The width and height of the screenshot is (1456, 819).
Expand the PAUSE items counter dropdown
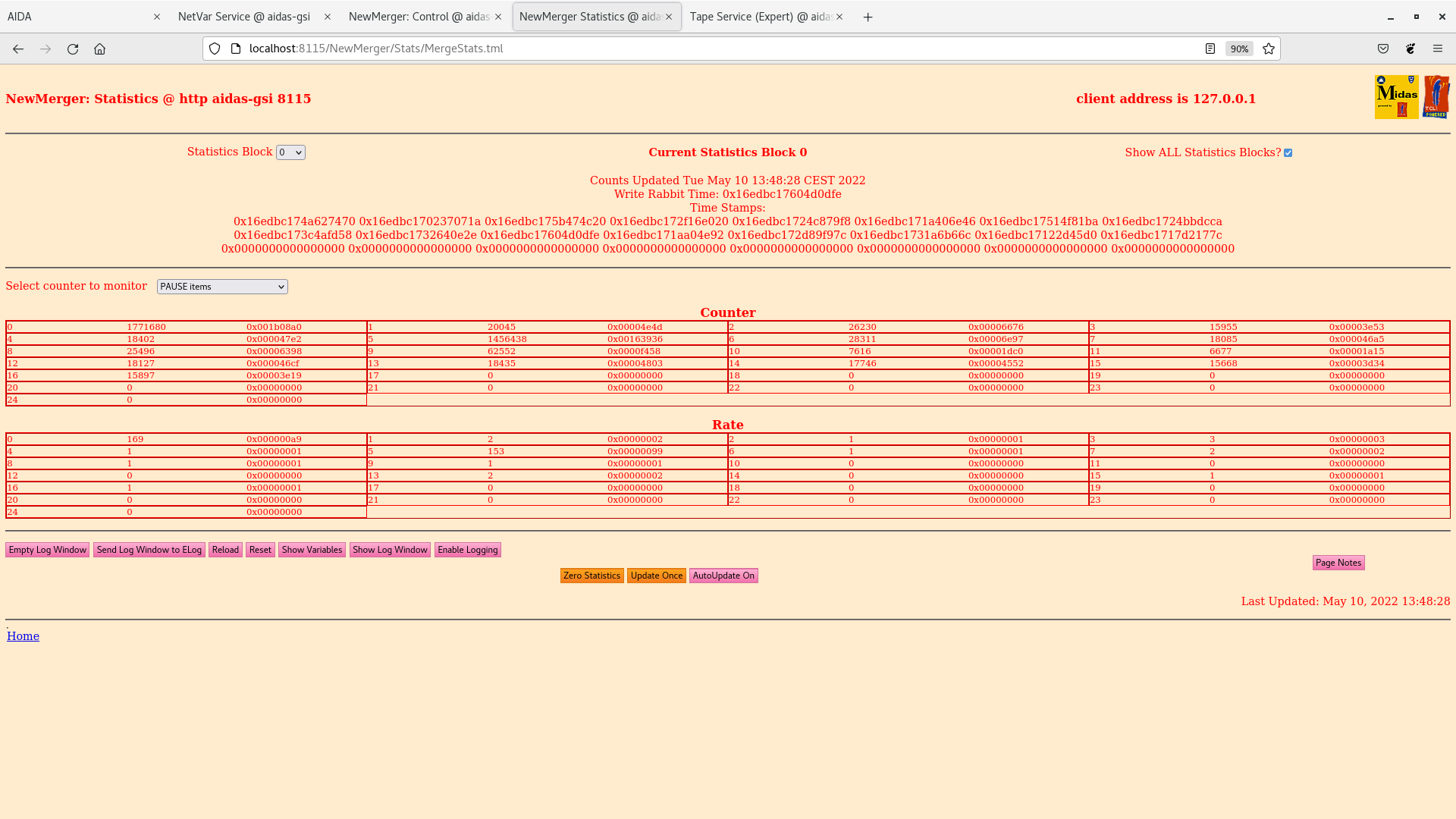[222, 287]
